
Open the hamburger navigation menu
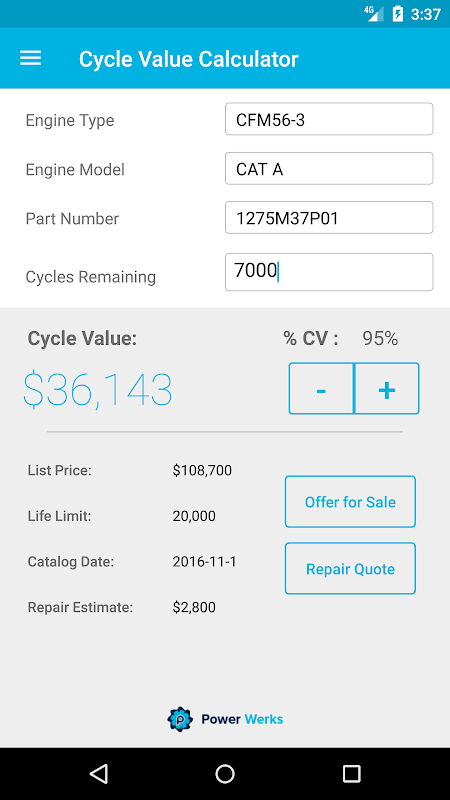point(31,58)
